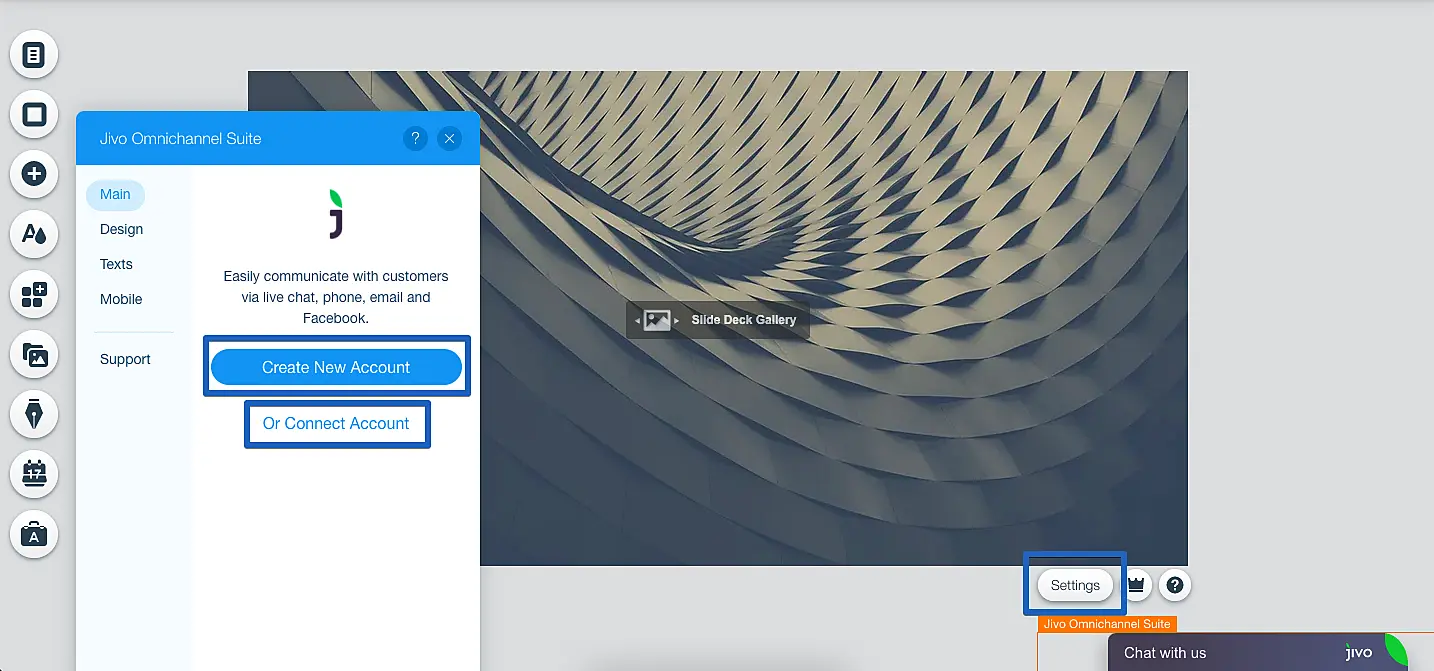Open the Background panel icon in sidebar
This screenshot has height=671, width=1434.
click(x=34, y=114)
